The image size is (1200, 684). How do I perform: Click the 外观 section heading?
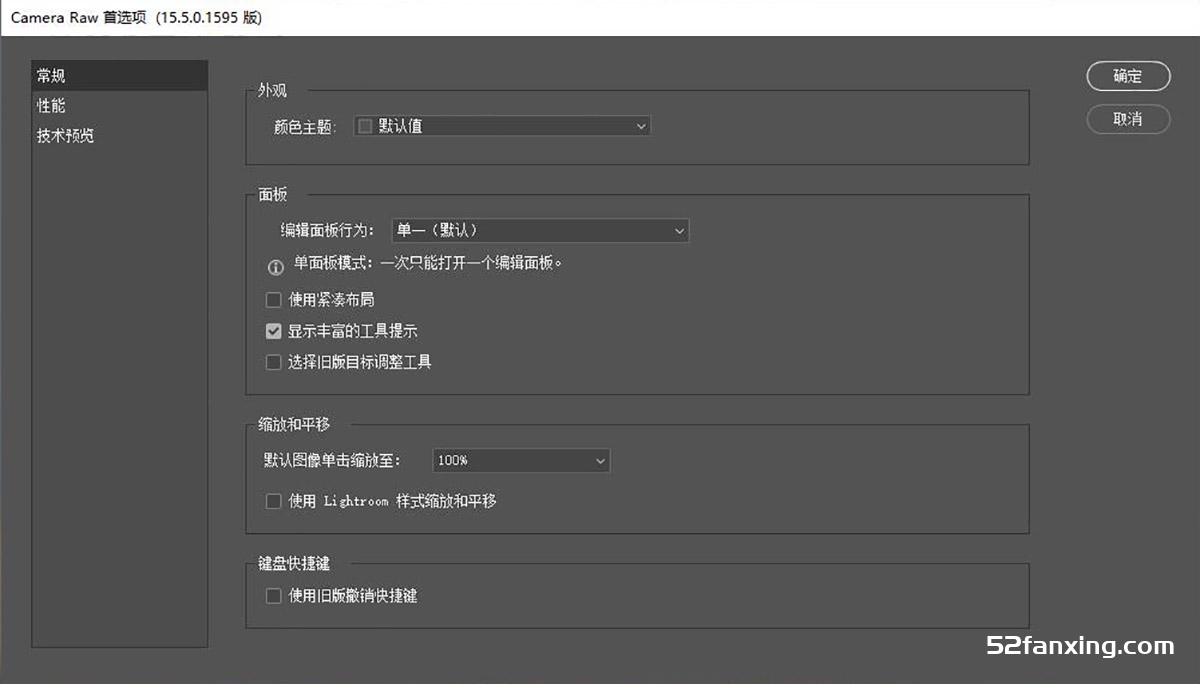[272, 90]
